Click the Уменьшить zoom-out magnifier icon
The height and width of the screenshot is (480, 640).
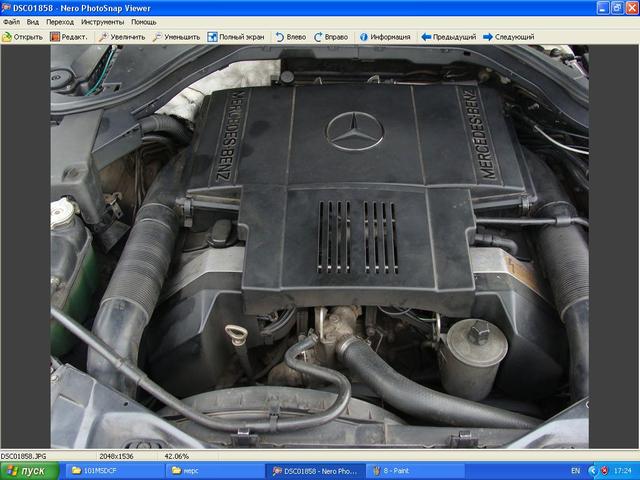[x=157, y=37]
